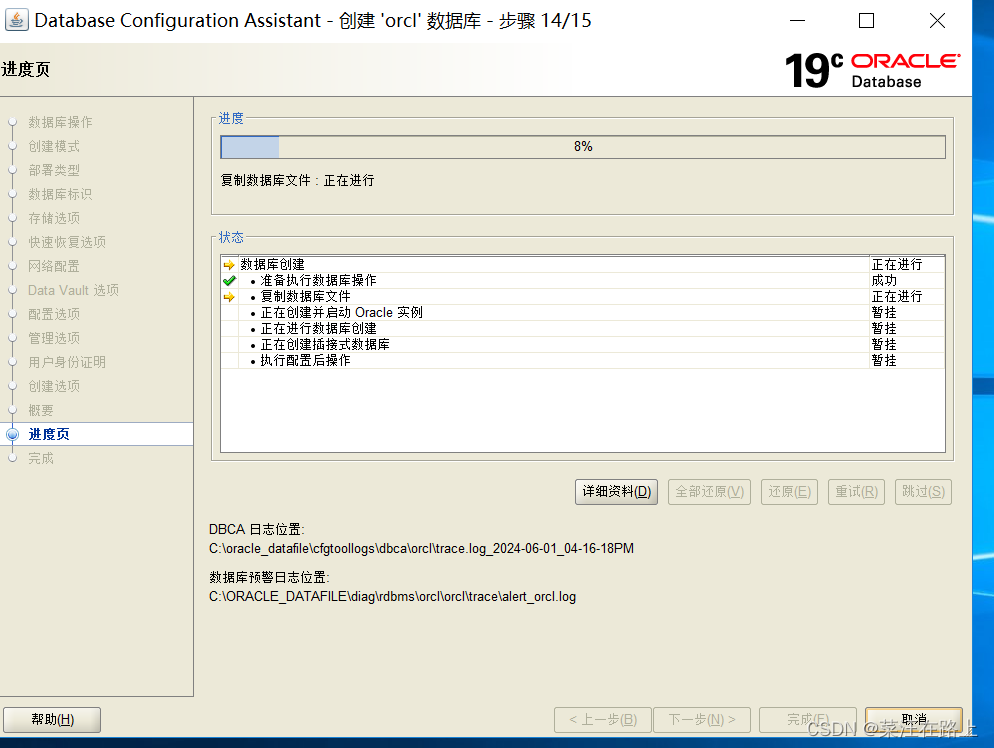
Task: Select the 完成 step in the sidebar
Action: coord(41,458)
